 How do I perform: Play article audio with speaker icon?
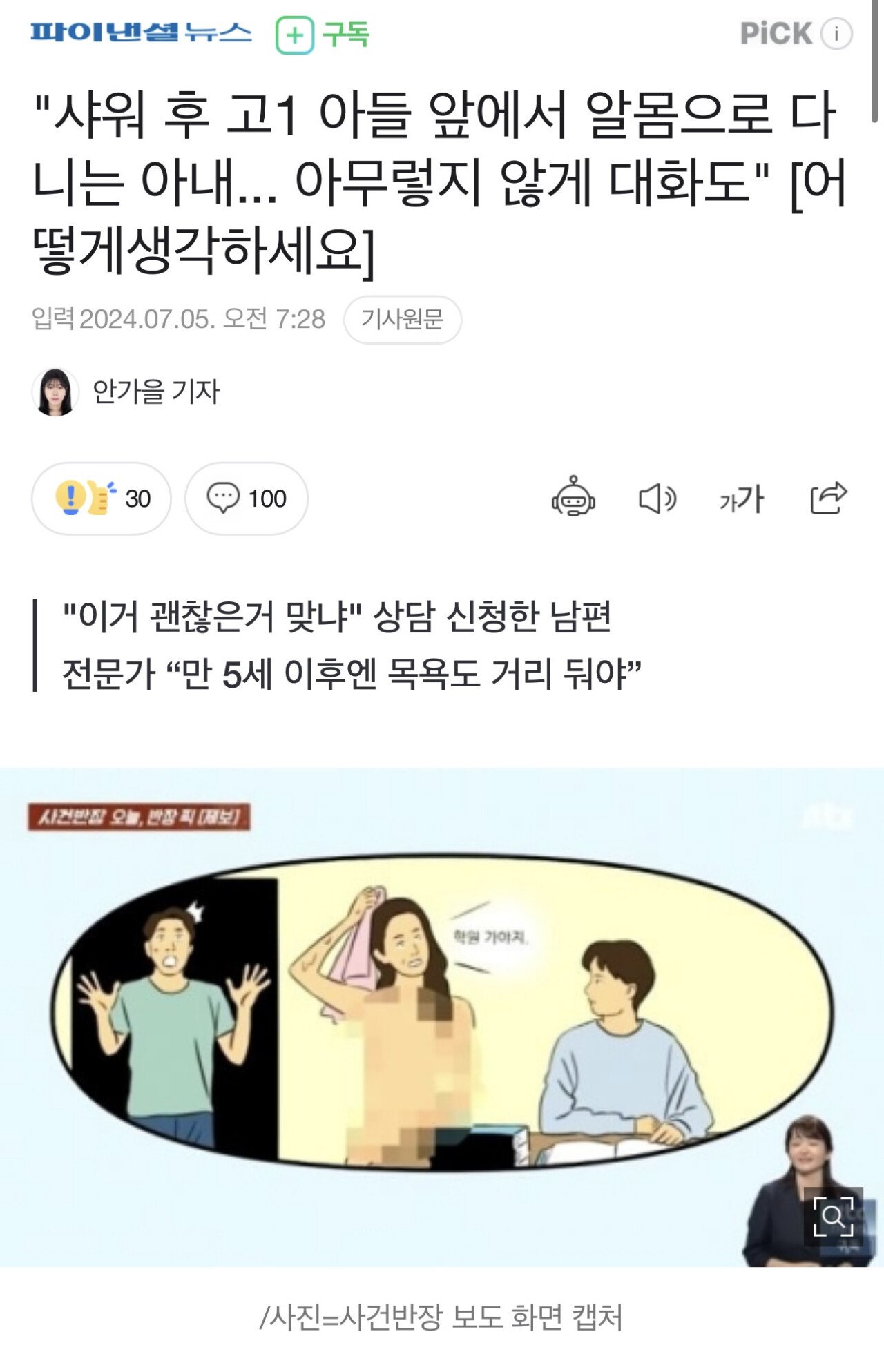pos(657,499)
